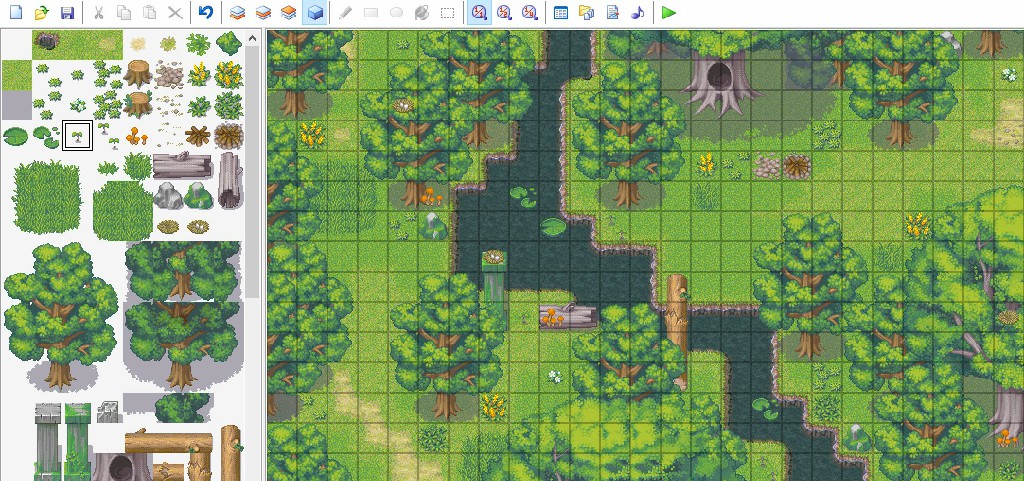Image resolution: width=1024 pixels, height=481 pixels.
Task: Pick the moss-covered tree stump palette tile
Action: tap(138, 104)
